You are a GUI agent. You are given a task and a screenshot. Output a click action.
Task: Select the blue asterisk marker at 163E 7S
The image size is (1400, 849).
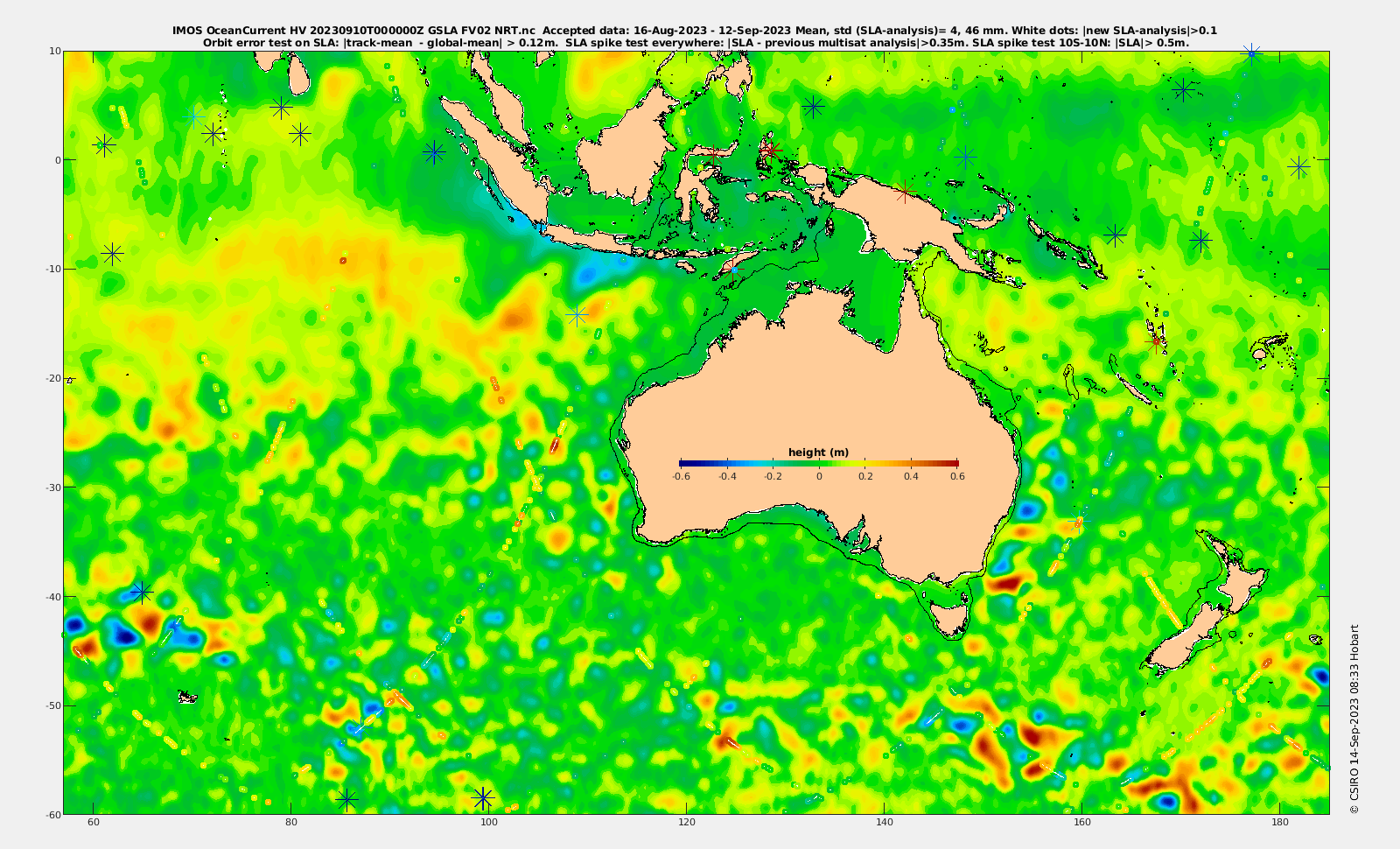1115,235
